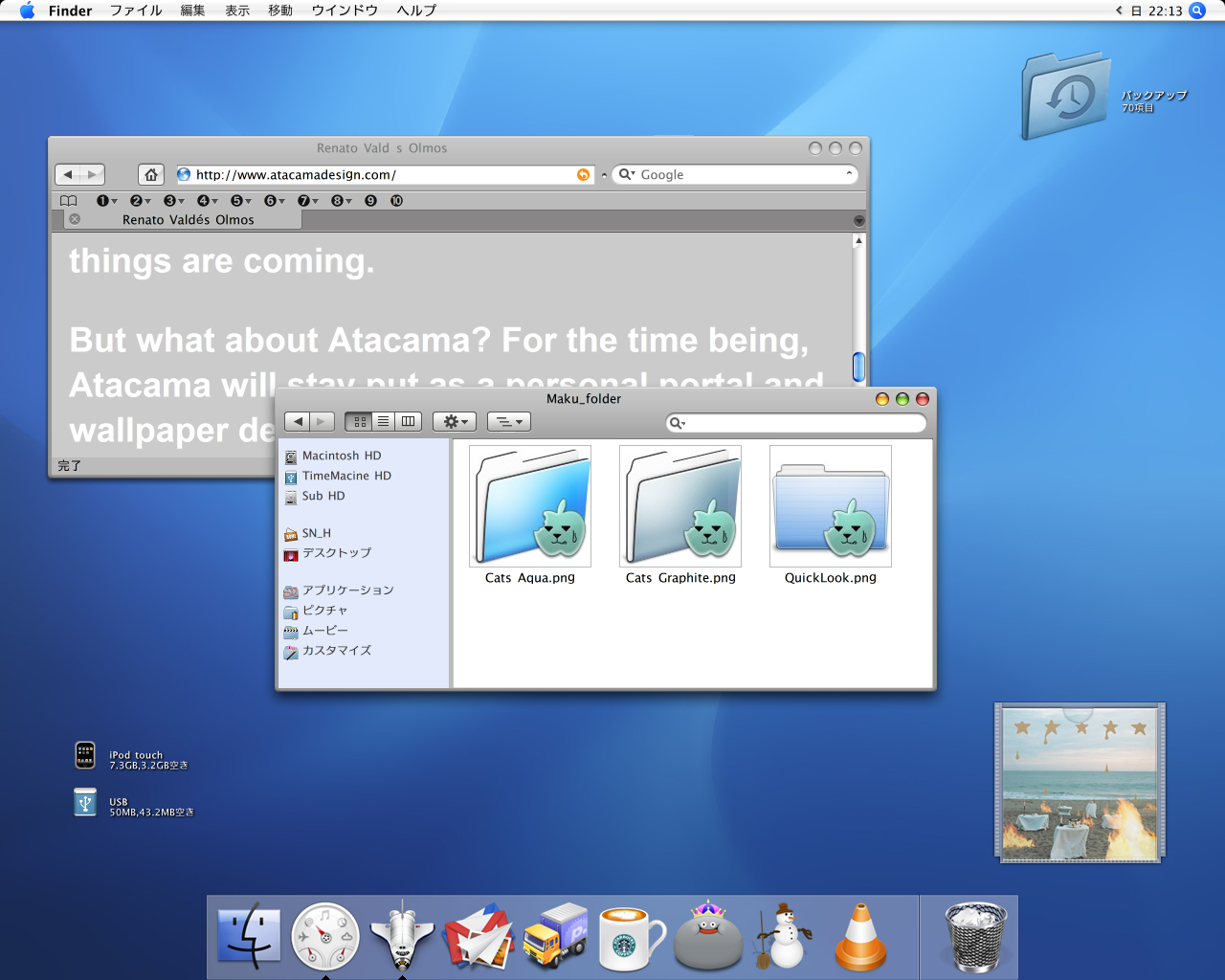Go back in the browser window
1225x980 pixels.
point(68,174)
